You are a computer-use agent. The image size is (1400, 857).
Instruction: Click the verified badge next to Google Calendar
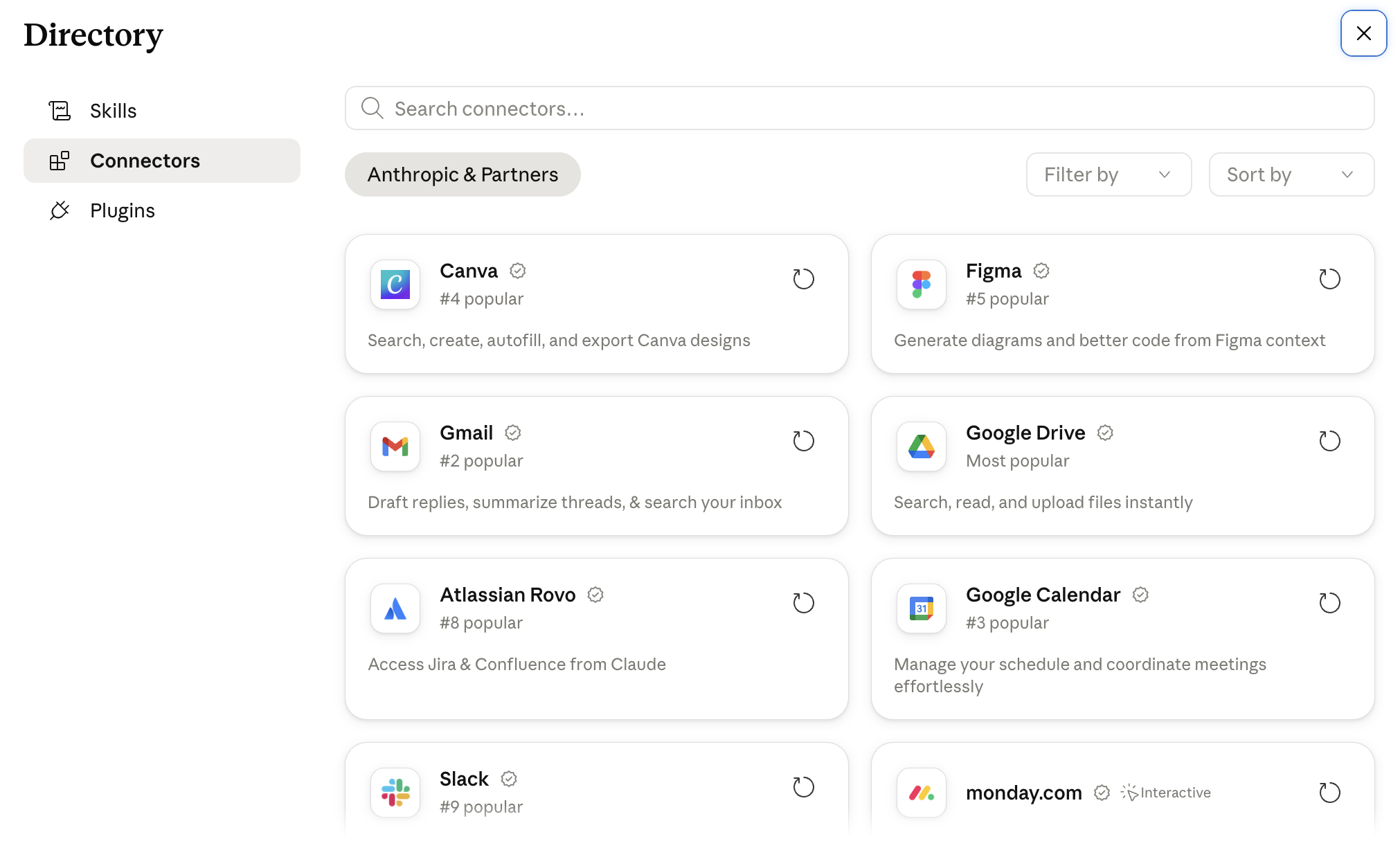pyautogui.click(x=1140, y=595)
